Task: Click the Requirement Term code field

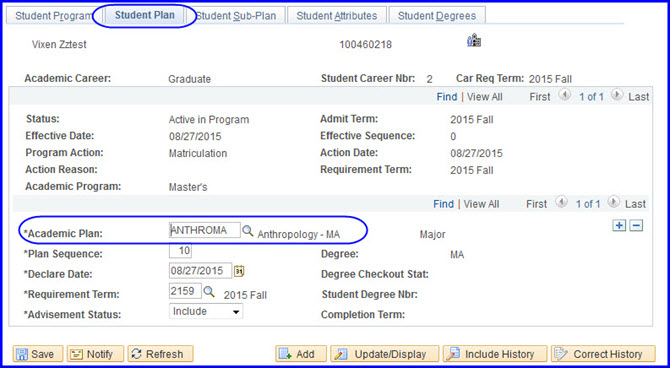Action: (185, 291)
